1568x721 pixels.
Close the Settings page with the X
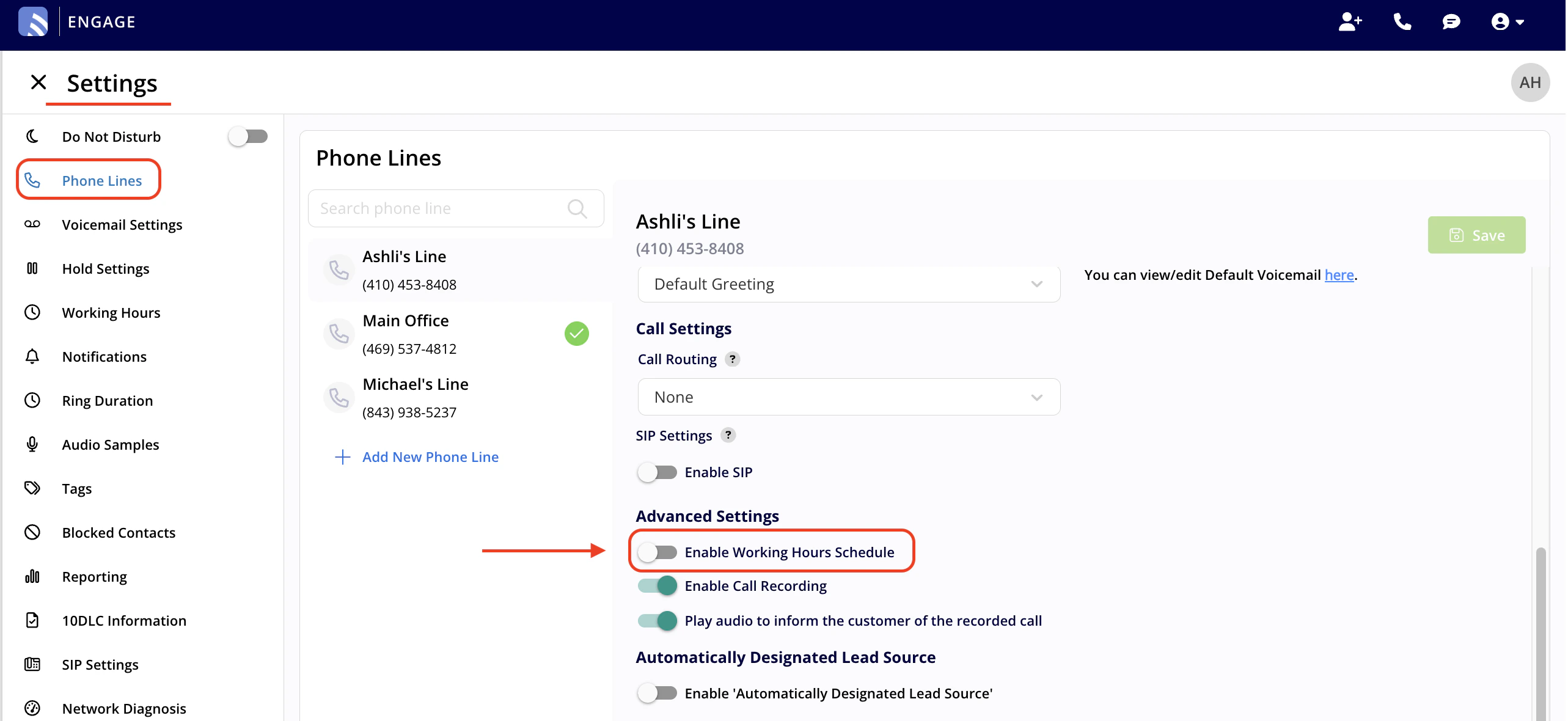[38, 82]
